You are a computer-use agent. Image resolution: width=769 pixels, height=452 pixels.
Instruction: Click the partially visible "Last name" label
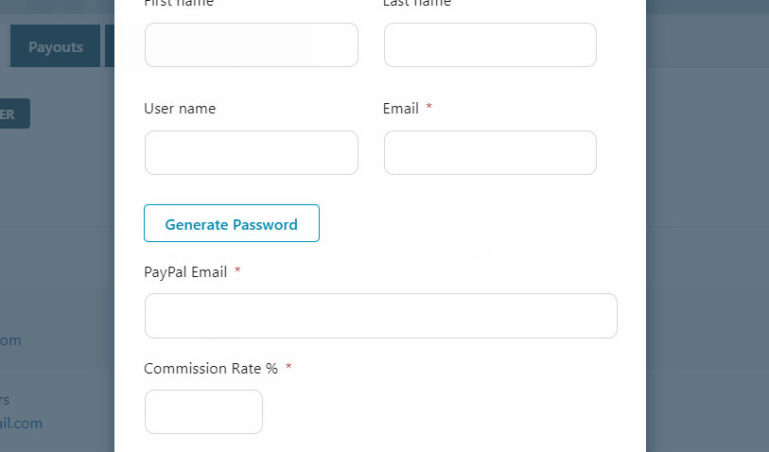click(417, 3)
